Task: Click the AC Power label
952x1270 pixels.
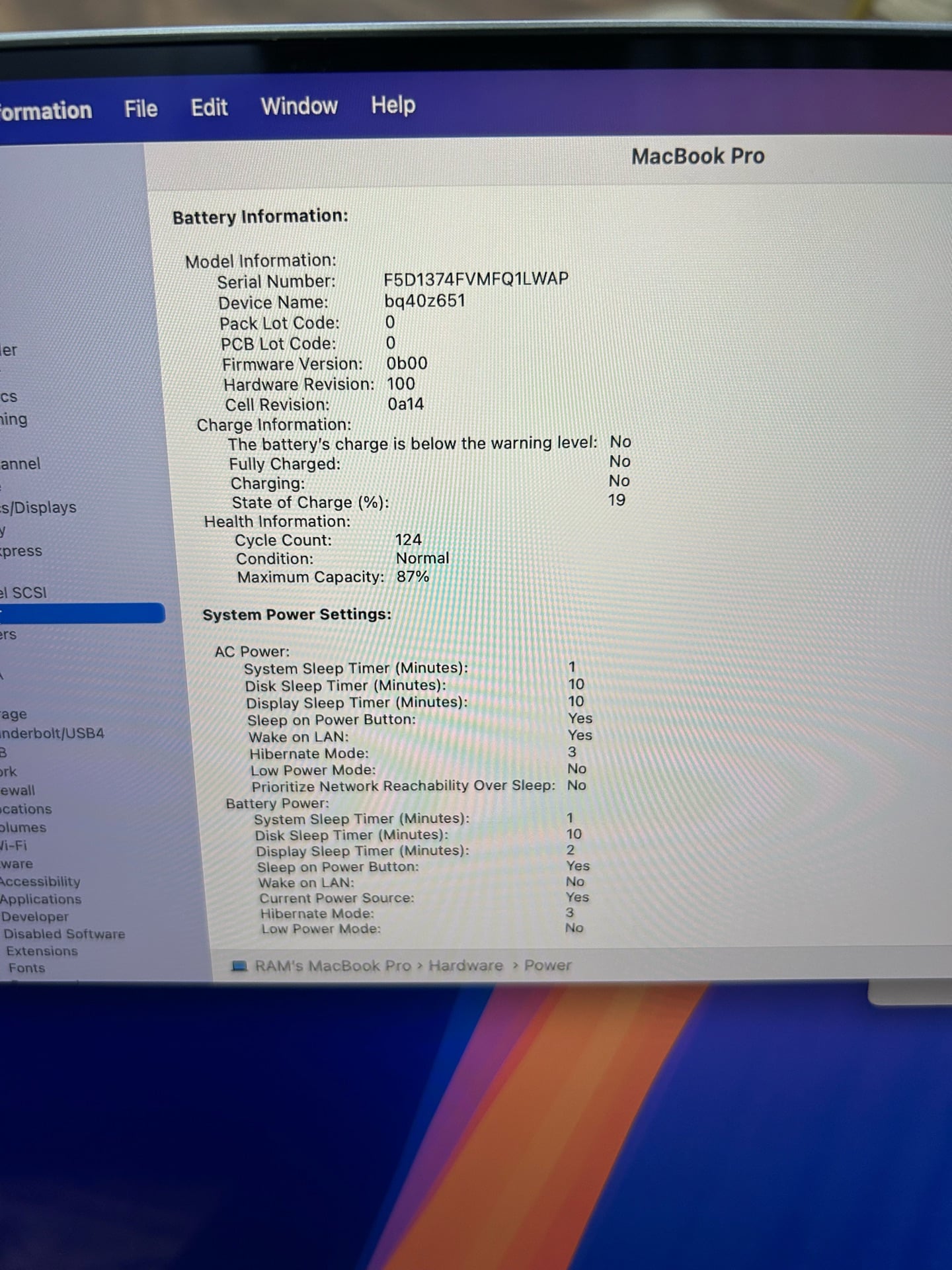Action: click(252, 652)
